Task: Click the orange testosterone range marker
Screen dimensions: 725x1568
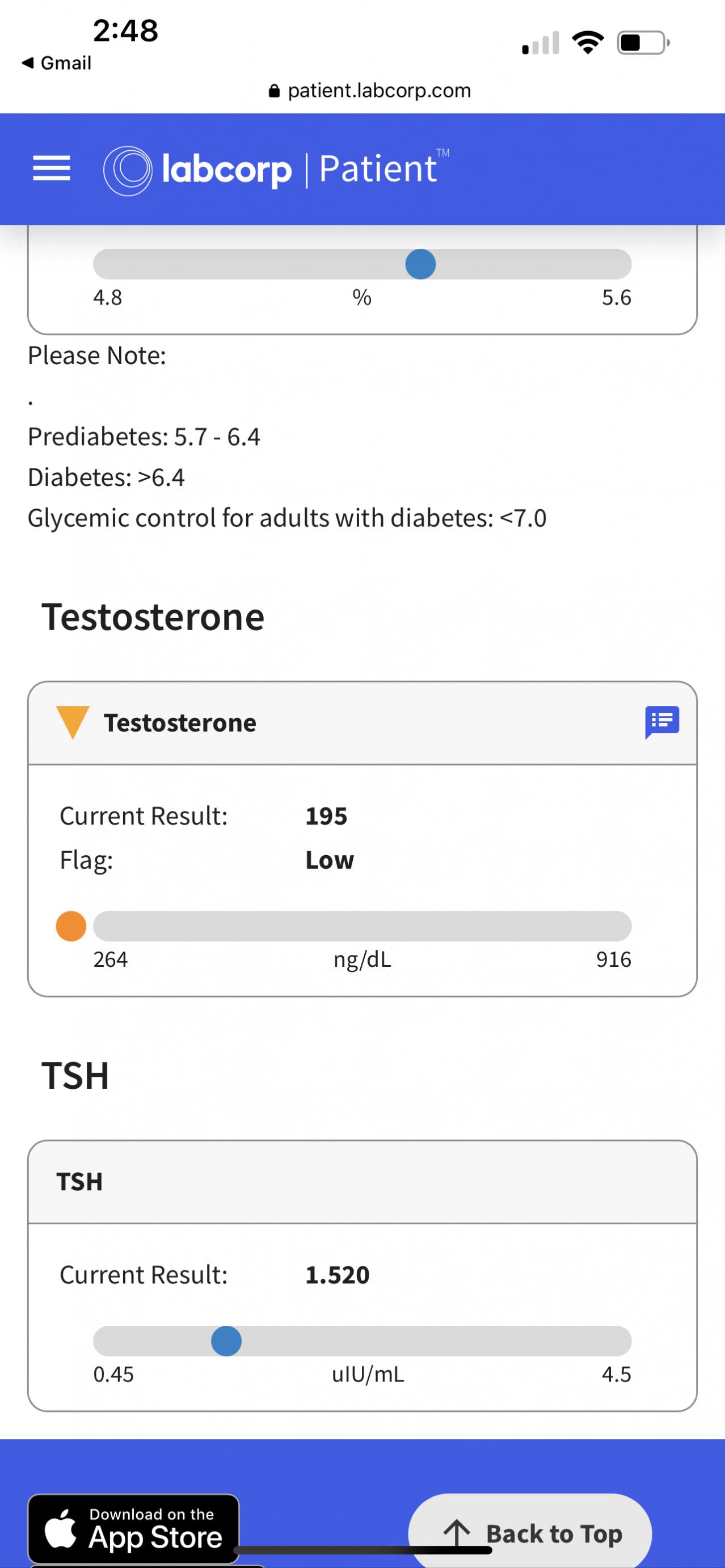Action: (71, 926)
